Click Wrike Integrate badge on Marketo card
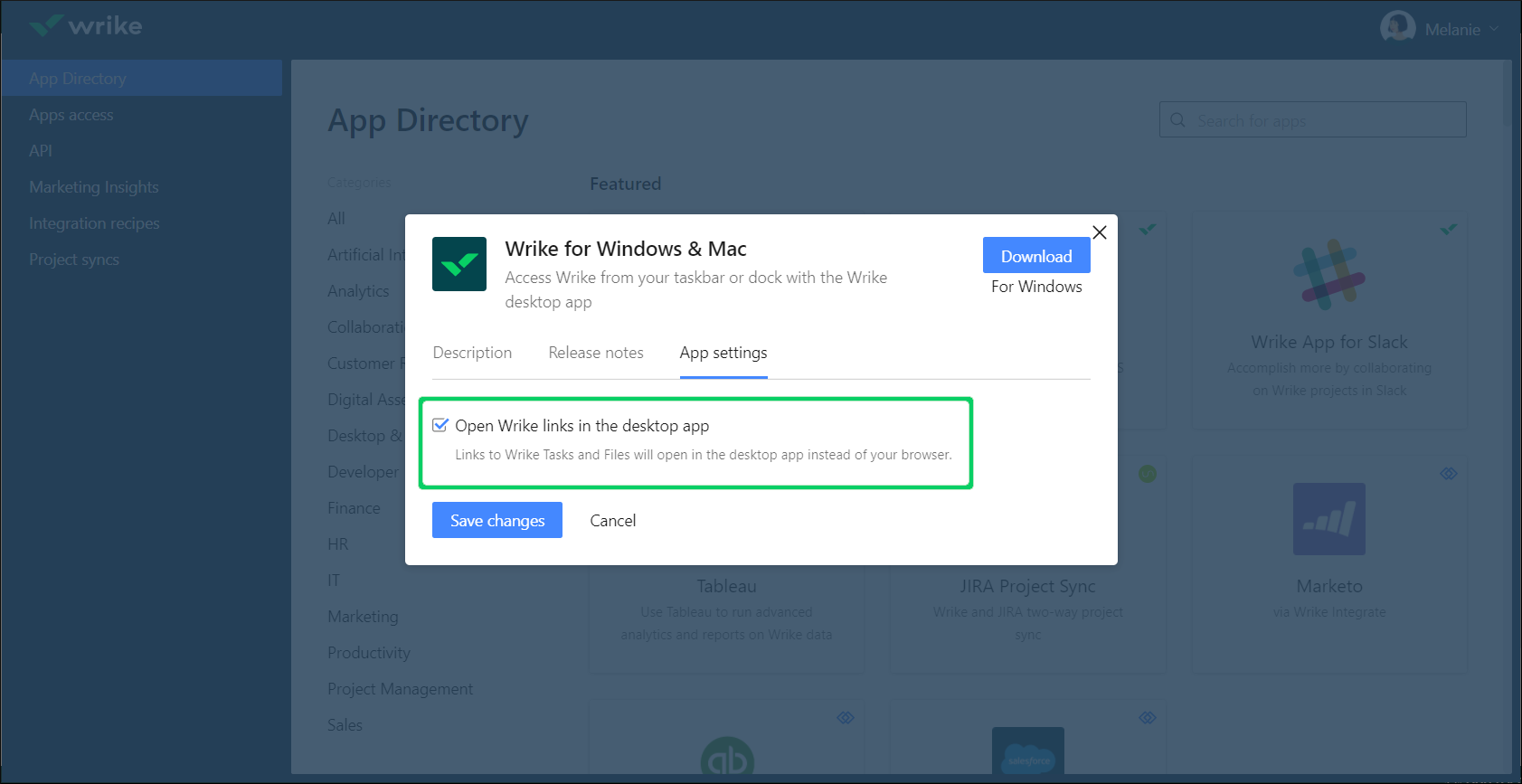Viewport: 1522px width, 784px height. click(x=1449, y=474)
